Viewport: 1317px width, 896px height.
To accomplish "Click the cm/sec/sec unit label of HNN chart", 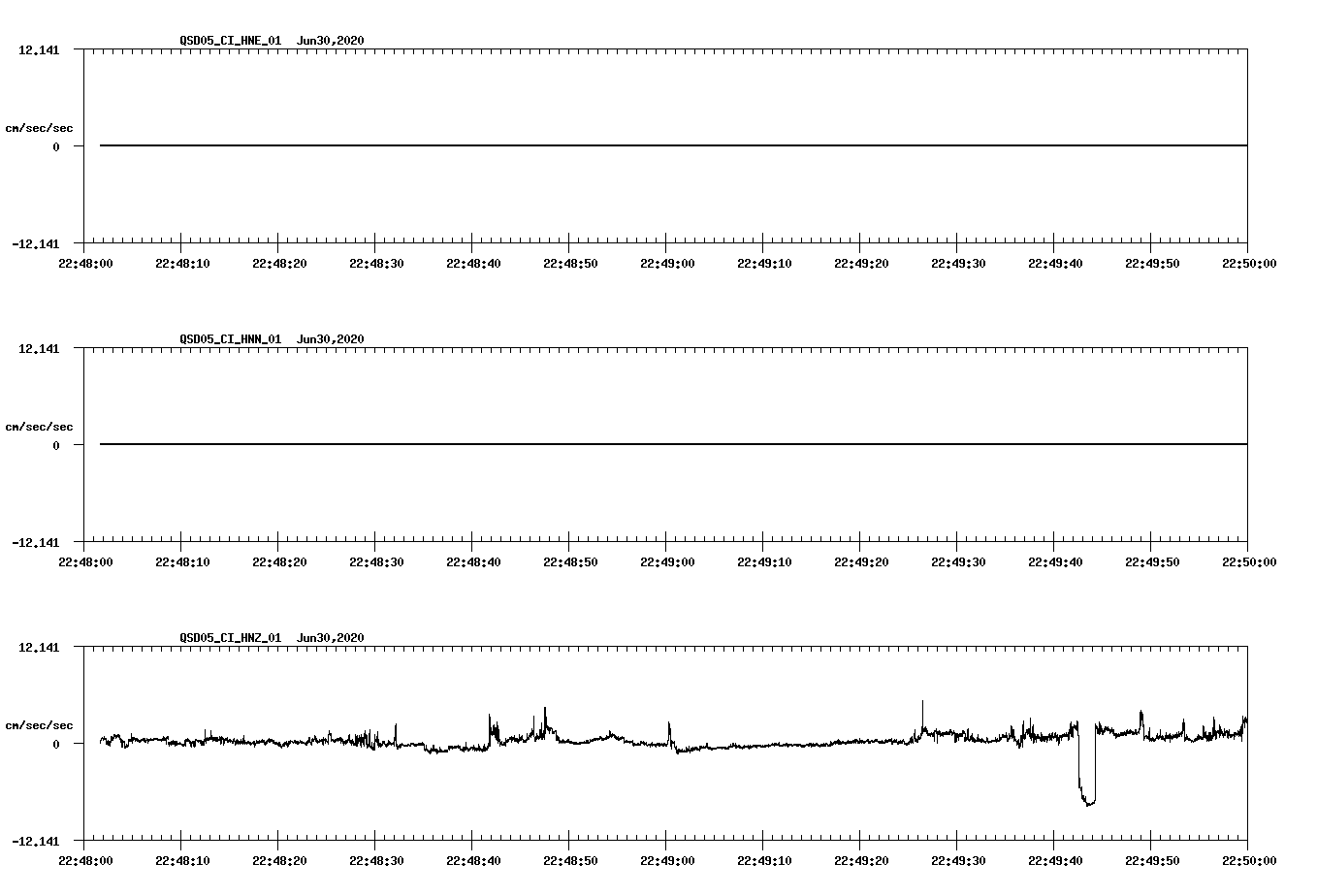I will (x=39, y=427).
